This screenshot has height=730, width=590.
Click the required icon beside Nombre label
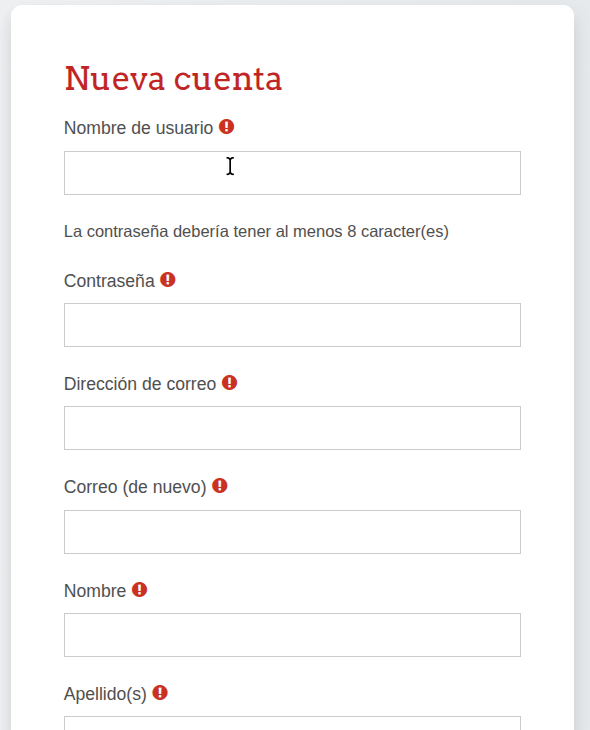click(x=139, y=590)
